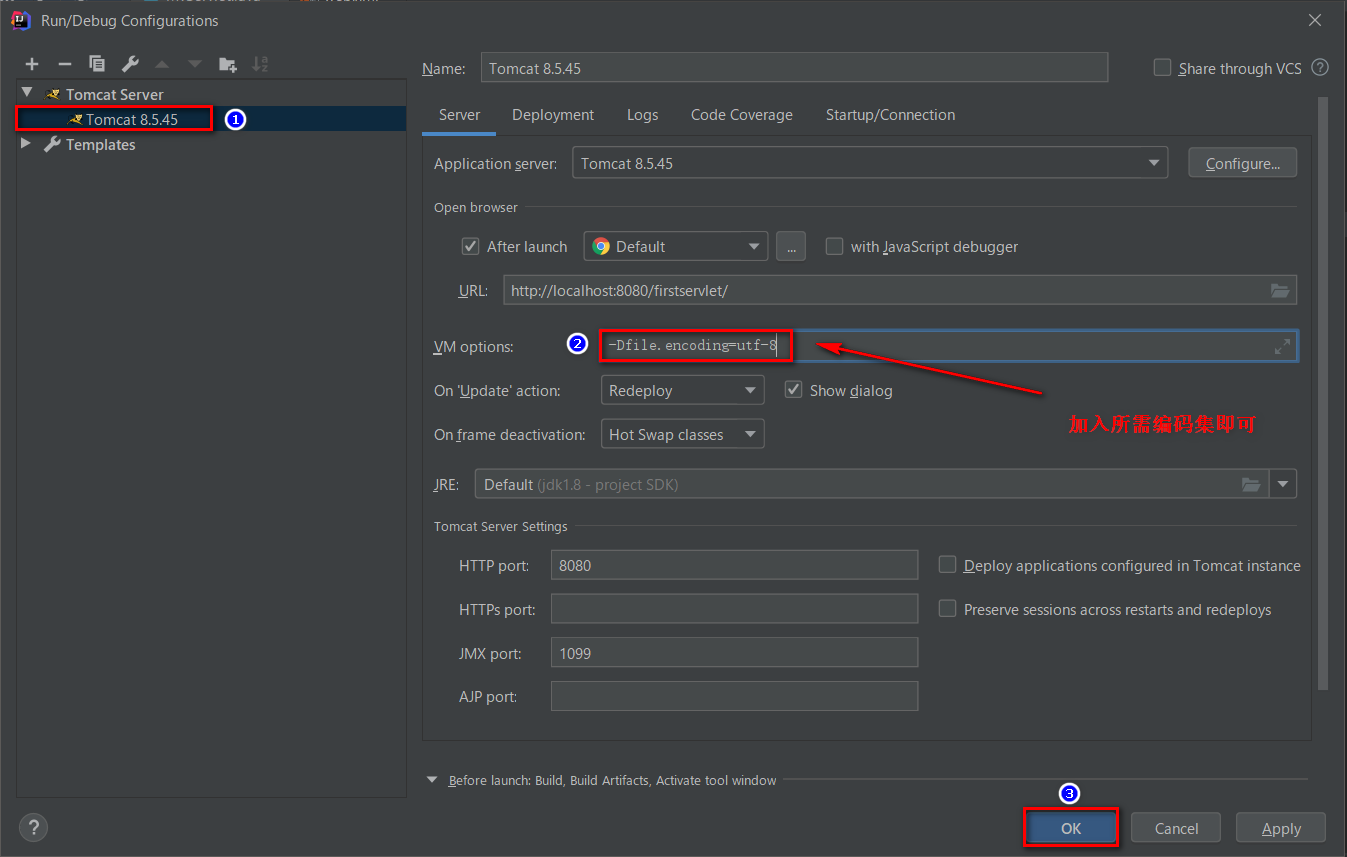The width and height of the screenshot is (1347, 857).
Task: Open JRE dropdown arrow
Action: tap(1284, 484)
